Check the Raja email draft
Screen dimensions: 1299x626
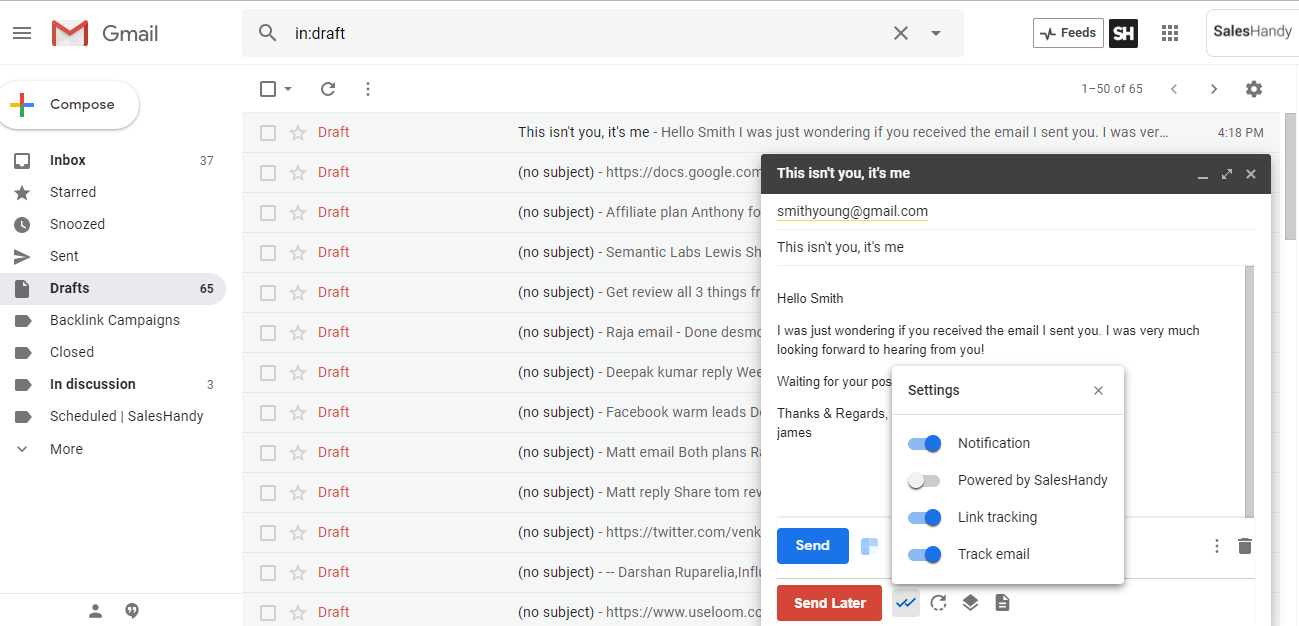point(268,332)
